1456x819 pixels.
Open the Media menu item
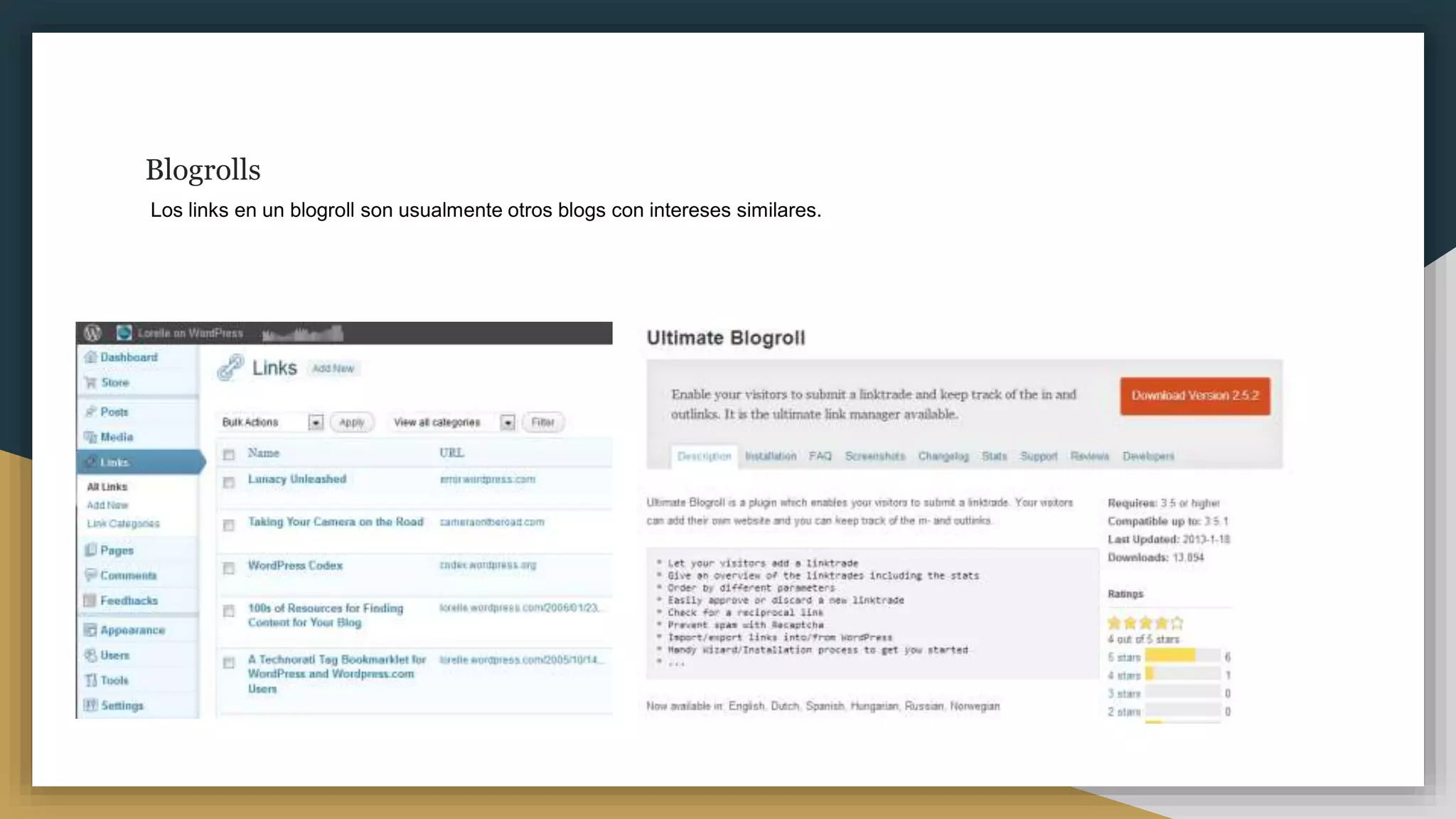click(x=117, y=437)
